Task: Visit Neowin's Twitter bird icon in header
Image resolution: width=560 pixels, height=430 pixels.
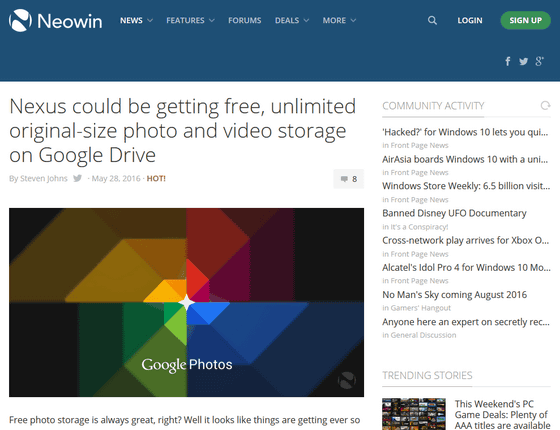Action: click(x=524, y=61)
